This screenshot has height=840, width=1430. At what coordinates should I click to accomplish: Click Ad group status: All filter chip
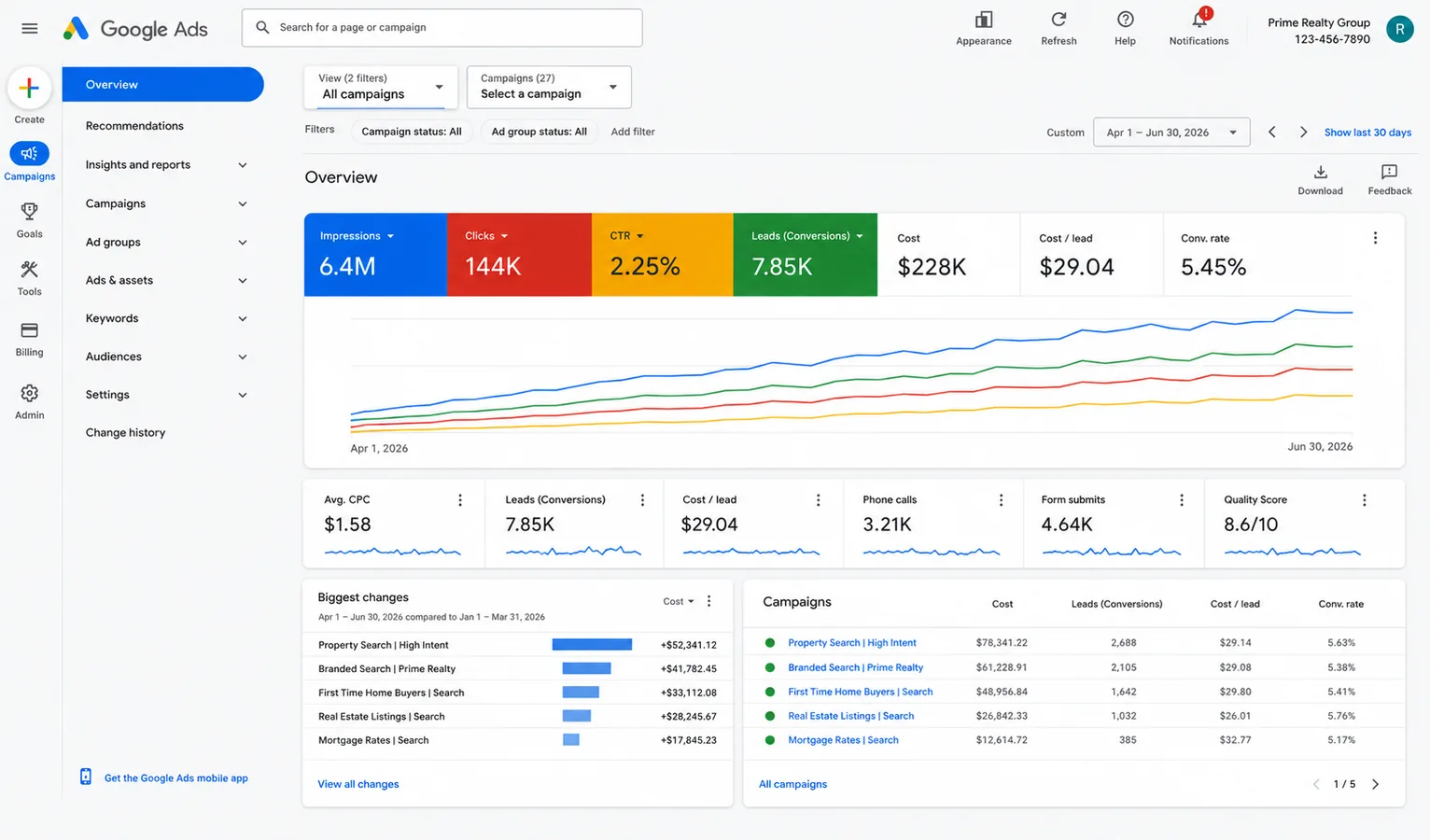click(540, 132)
